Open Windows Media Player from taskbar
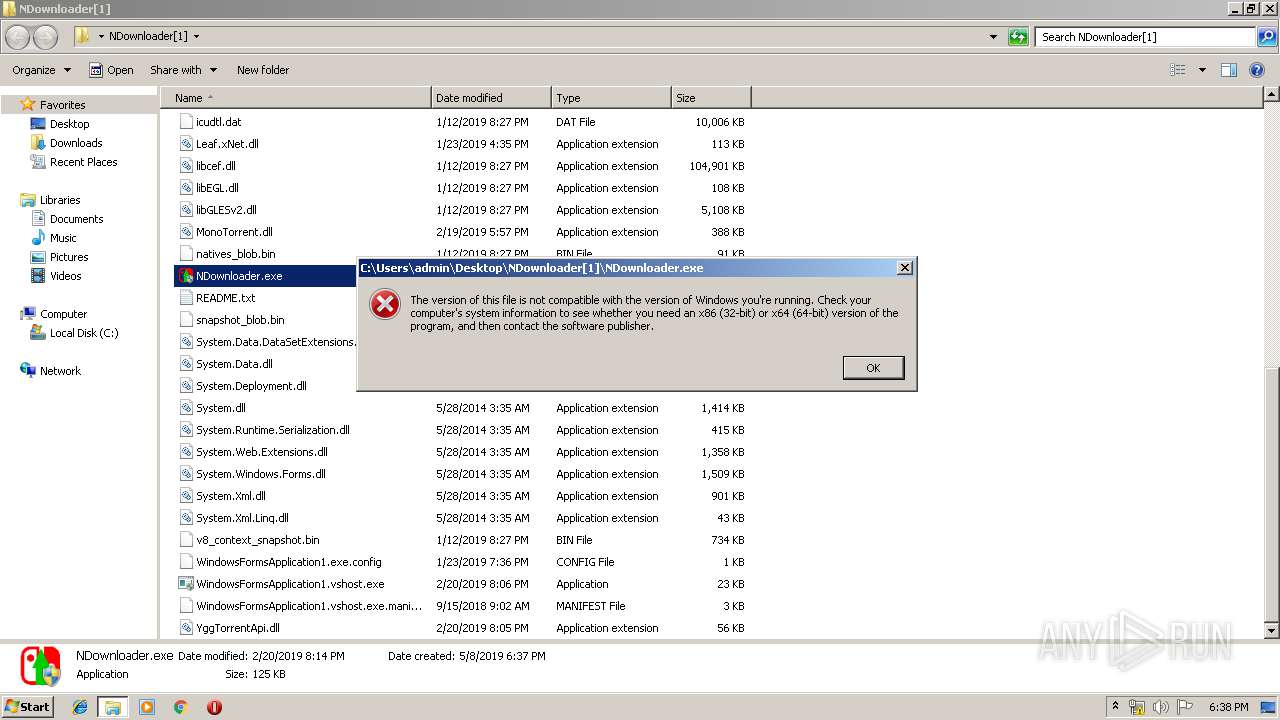The image size is (1280, 720). (x=147, y=707)
